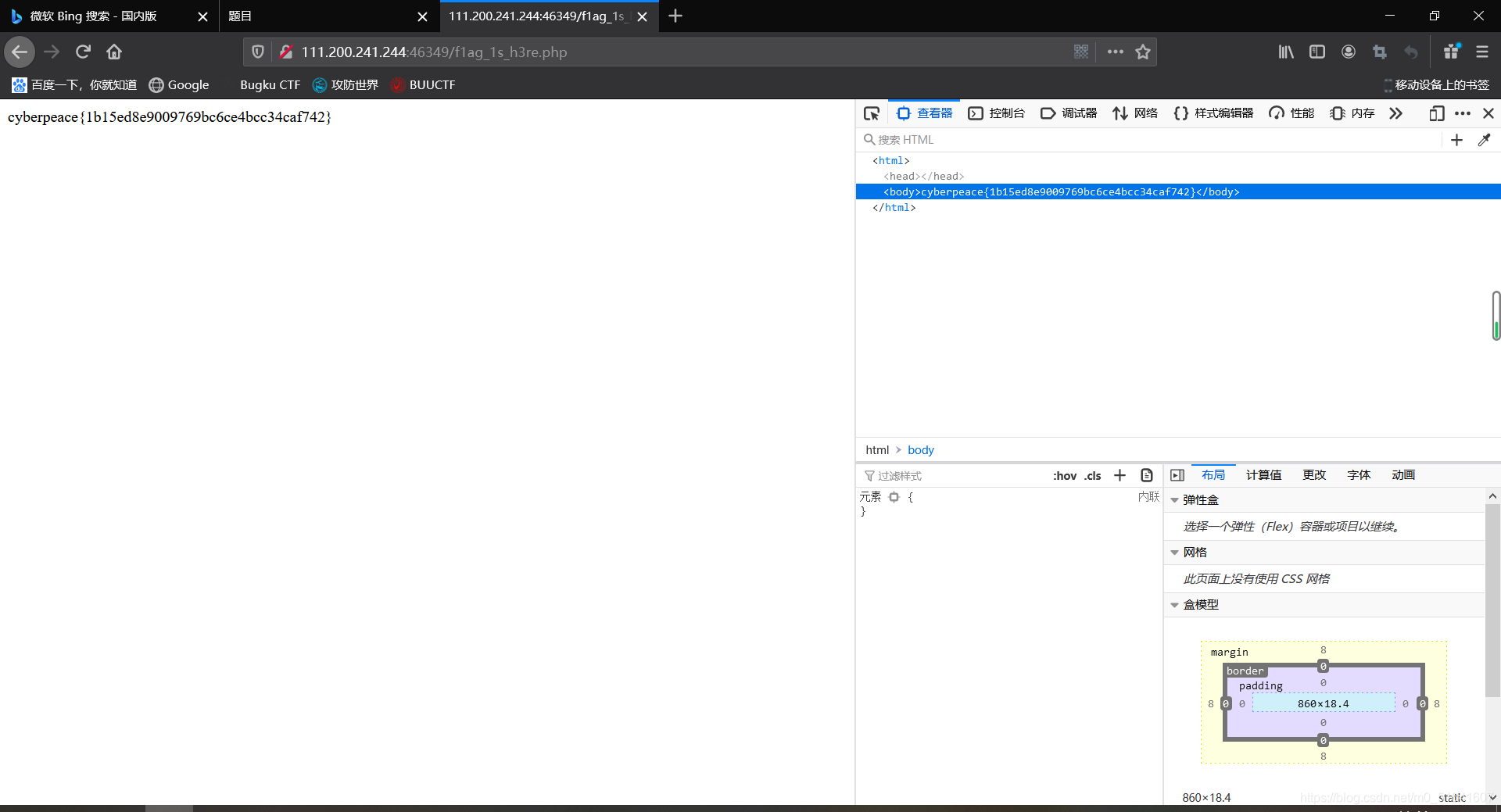Open 移动设备上的书签 folder

pyautogui.click(x=1436, y=85)
